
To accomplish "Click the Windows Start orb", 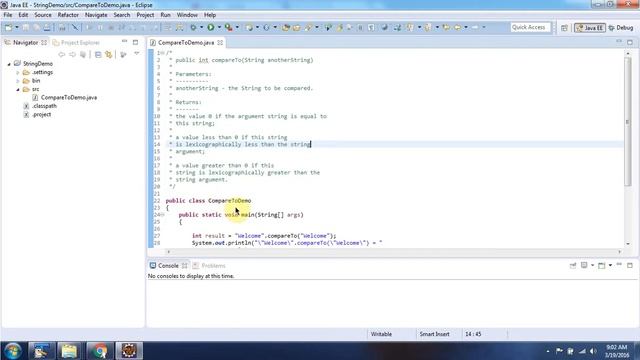I will click(12, 351).
